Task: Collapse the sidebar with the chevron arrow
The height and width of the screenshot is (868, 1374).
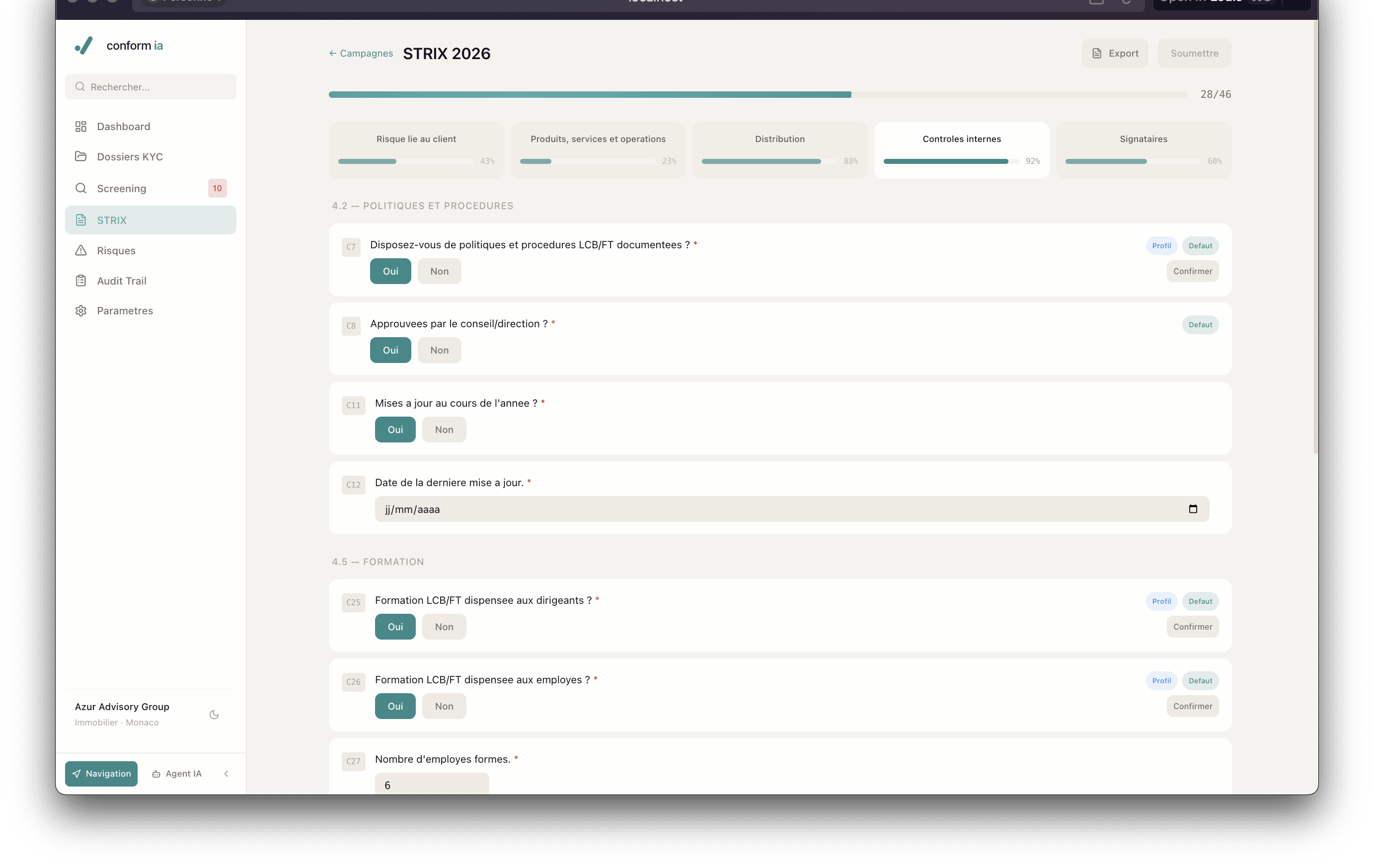Action: click(x=227, y=774)
